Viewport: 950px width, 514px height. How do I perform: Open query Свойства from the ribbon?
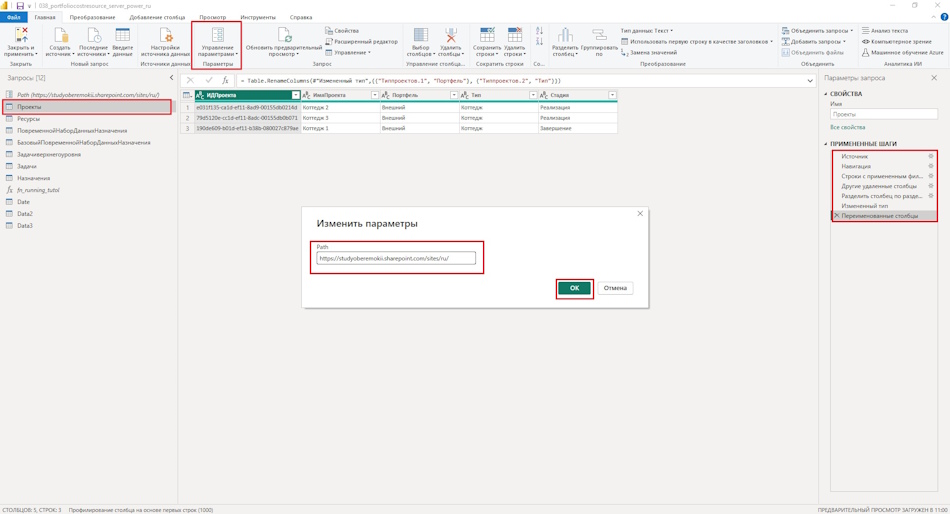[x=342, y=30]
